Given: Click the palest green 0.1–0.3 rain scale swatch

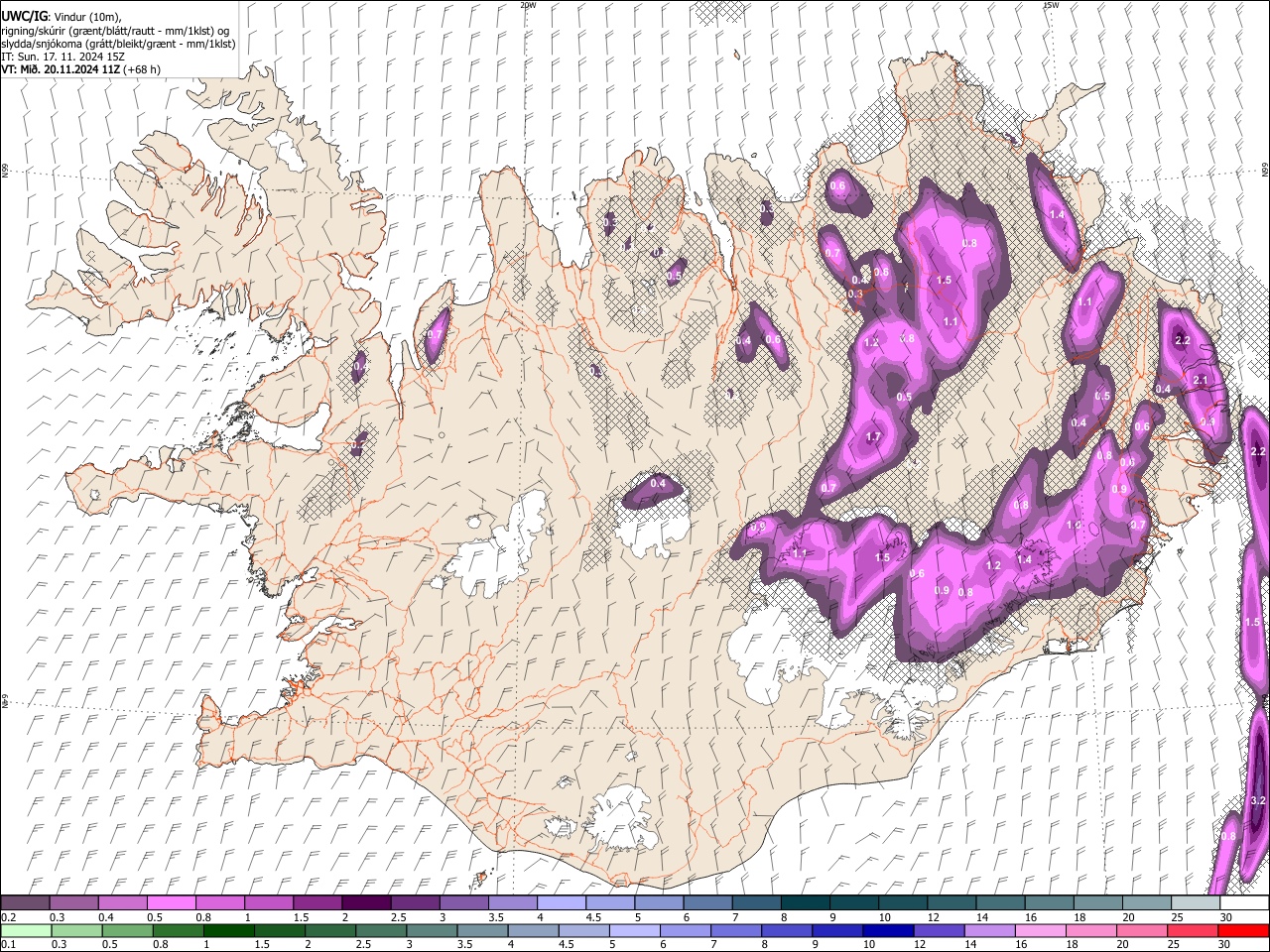Looking at the screenshot, I should tap(27, 930).
